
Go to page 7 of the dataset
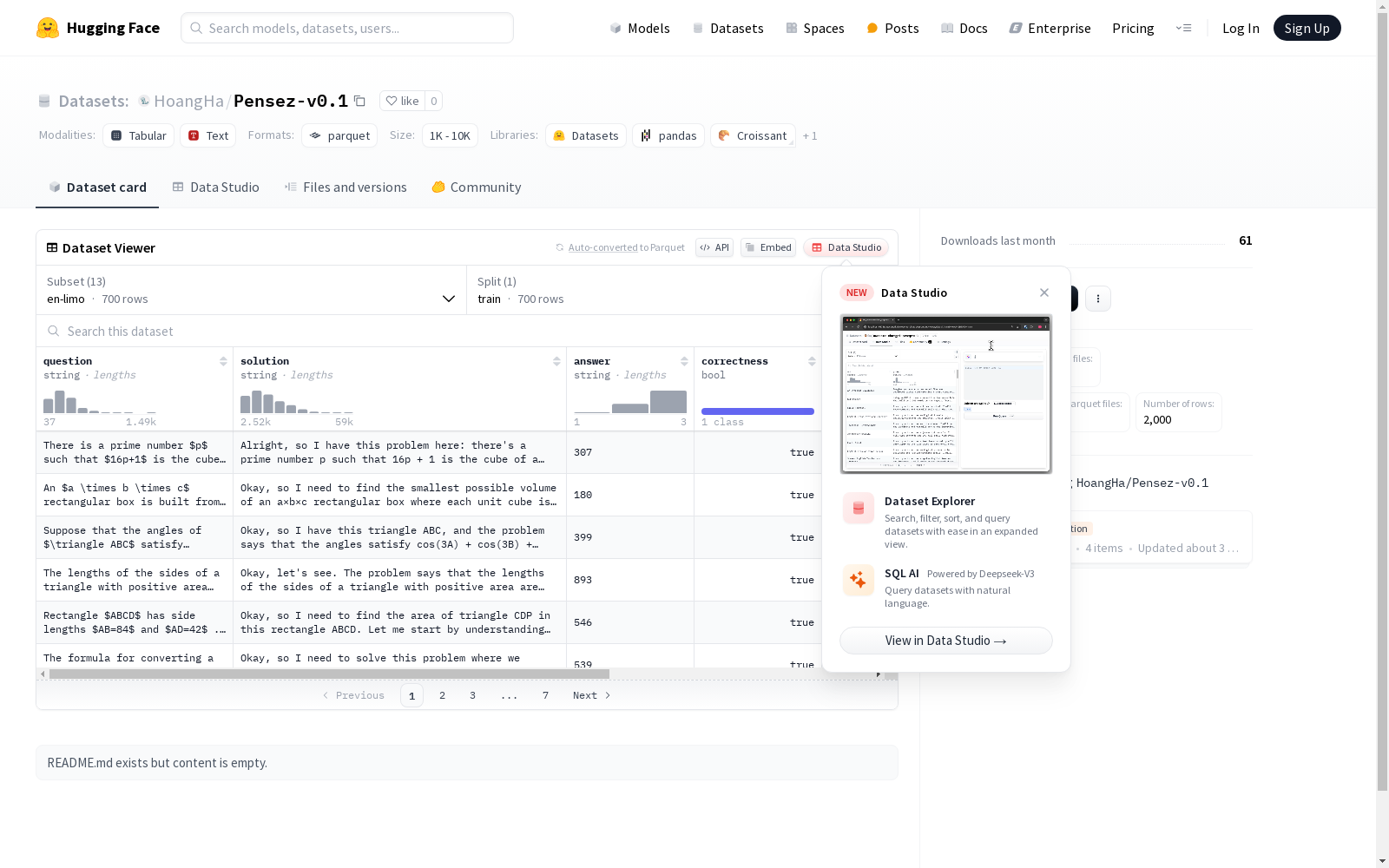[545, 695]
